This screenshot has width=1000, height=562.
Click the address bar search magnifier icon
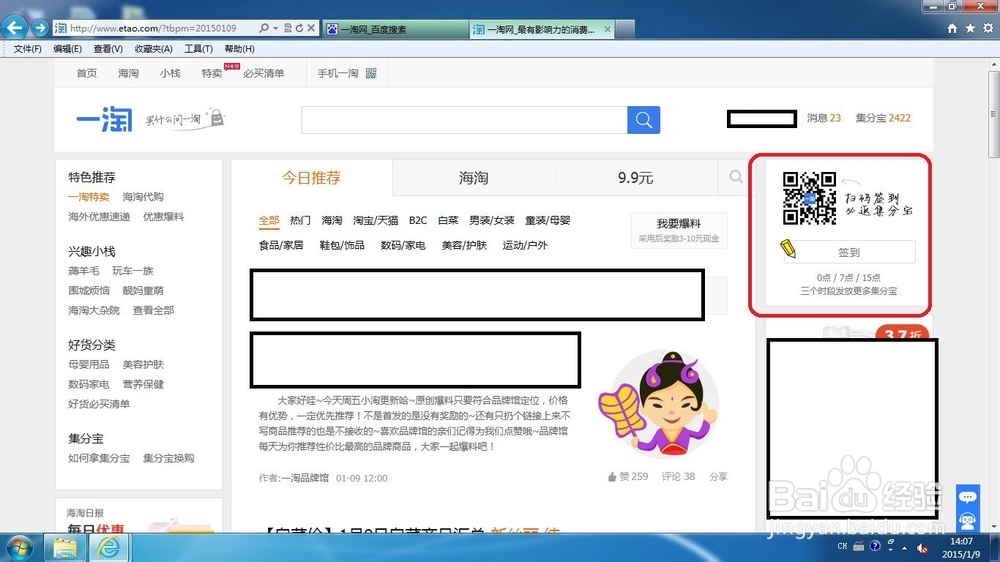coord(263,28)
